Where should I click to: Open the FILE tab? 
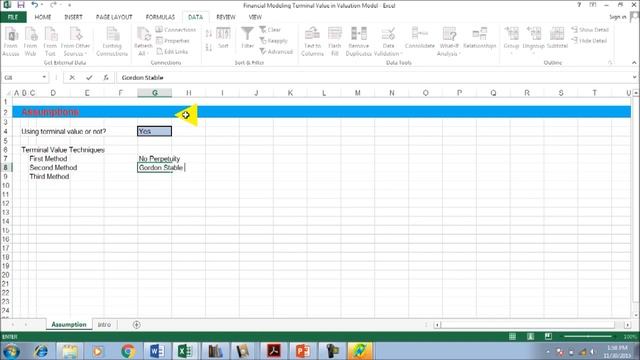(13, 17)
